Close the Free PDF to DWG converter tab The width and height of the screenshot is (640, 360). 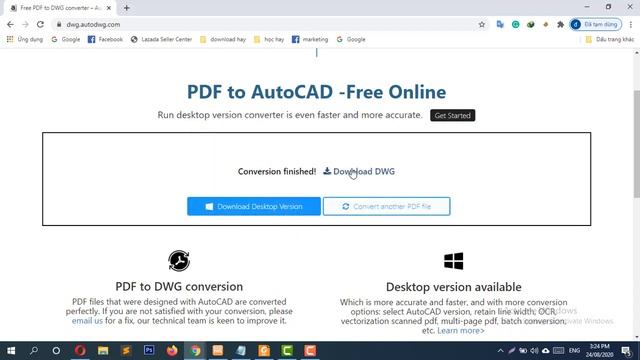(x=109, y=8)
